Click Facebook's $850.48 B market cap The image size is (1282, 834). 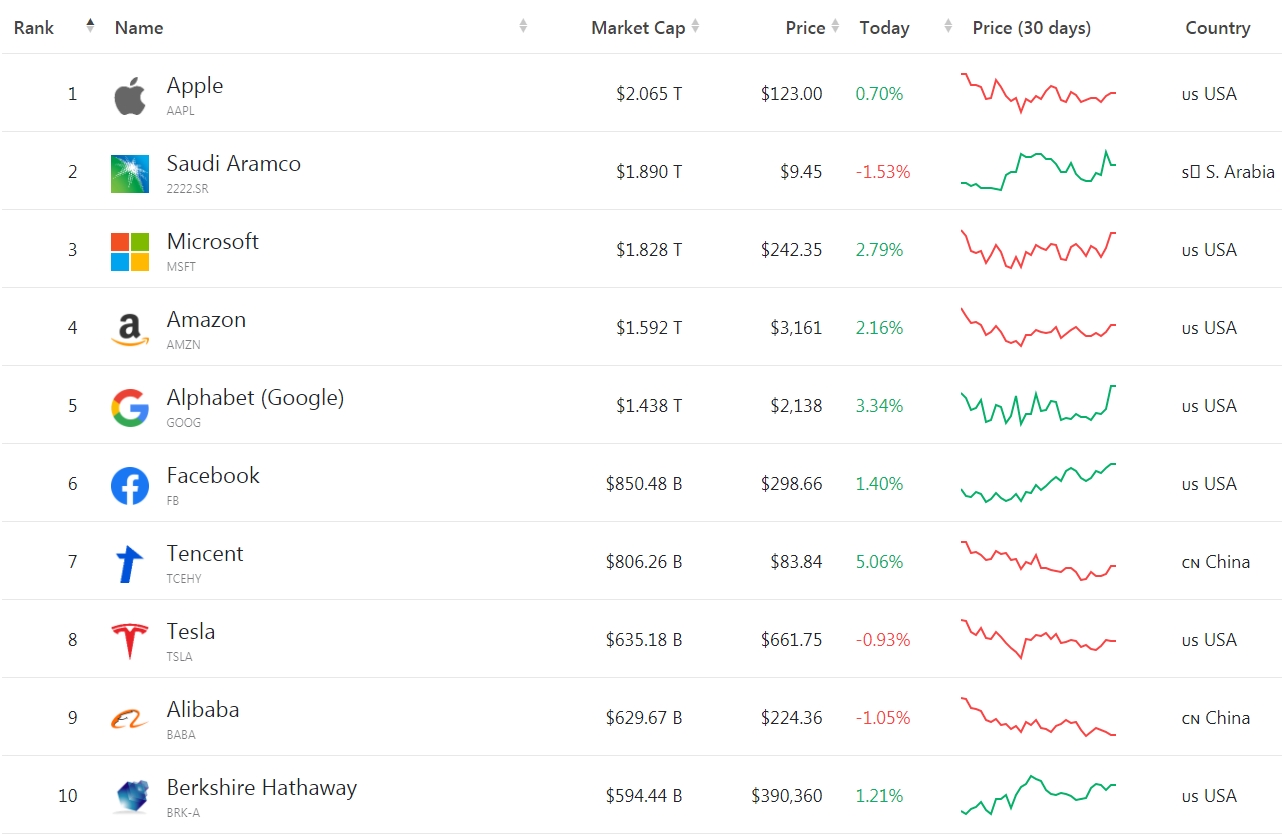pos(644,484)
